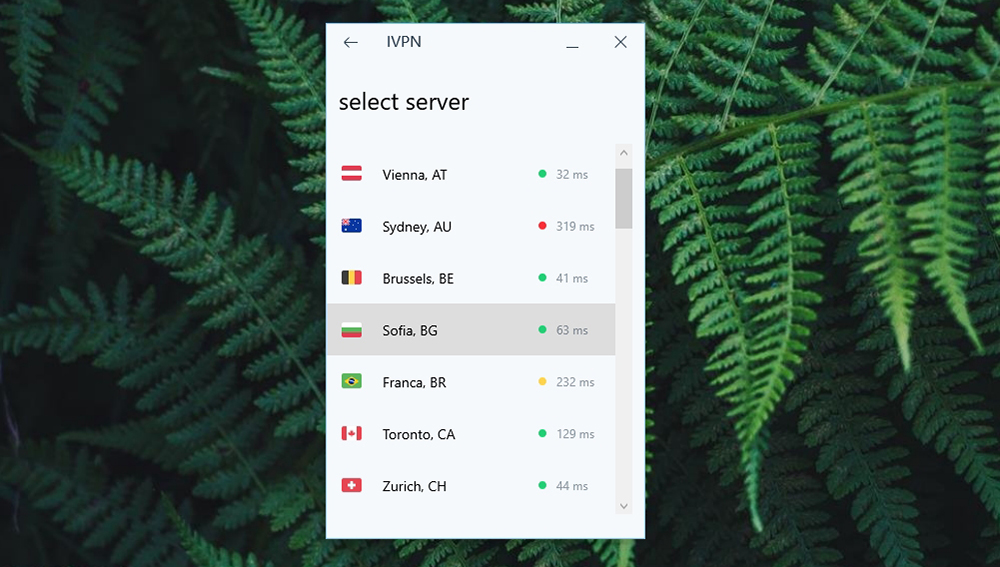Click the Belgium flag icon
This screenshot has height=567, width=1000.
(x=351, y=277)
